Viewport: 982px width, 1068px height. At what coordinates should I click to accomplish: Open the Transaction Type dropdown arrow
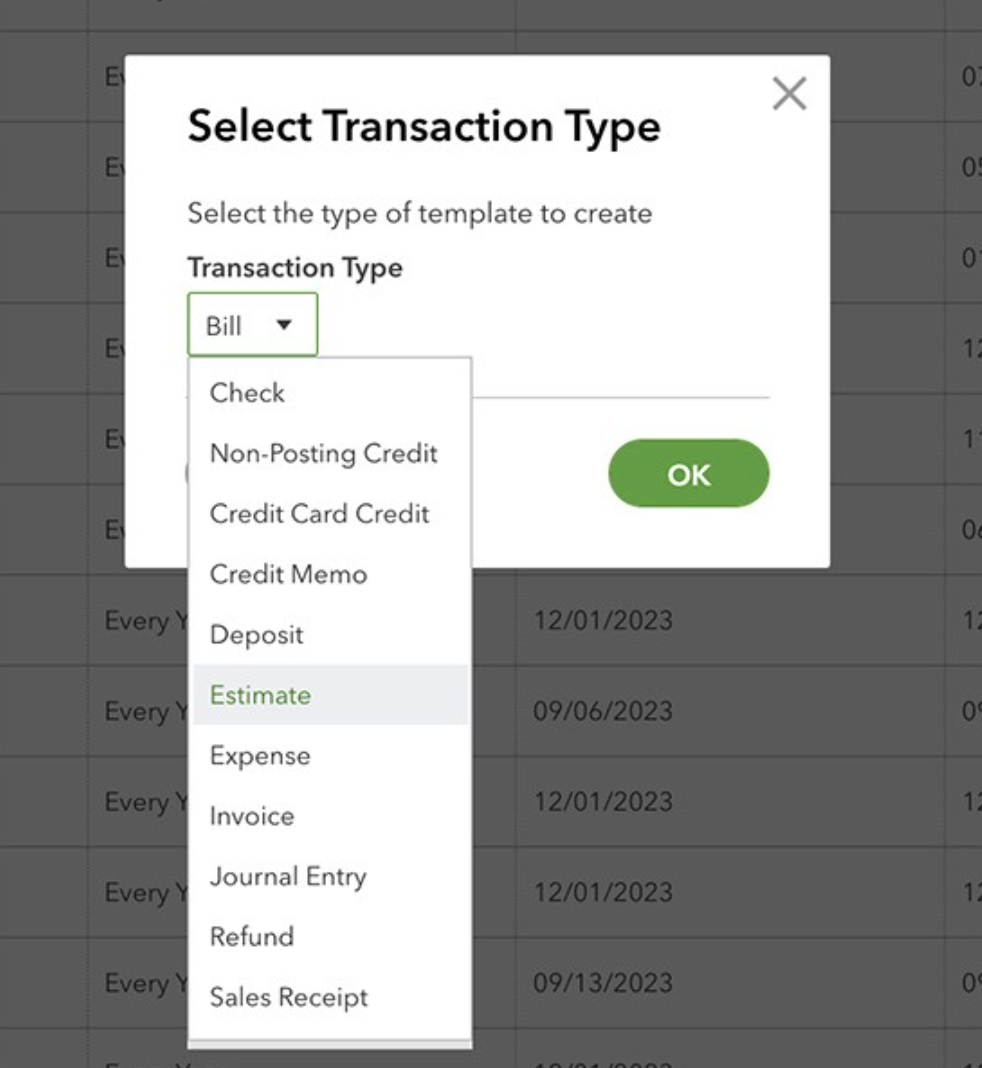click(x=284, y=325)
